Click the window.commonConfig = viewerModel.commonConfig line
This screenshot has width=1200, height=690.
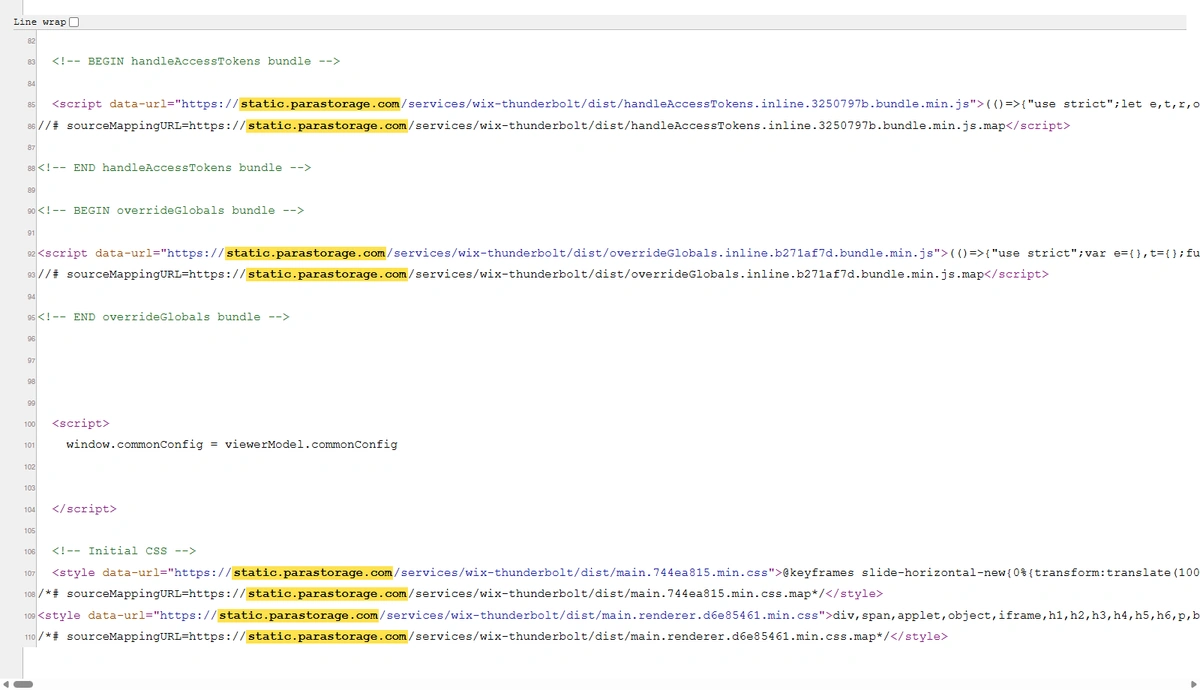[232, 444]
